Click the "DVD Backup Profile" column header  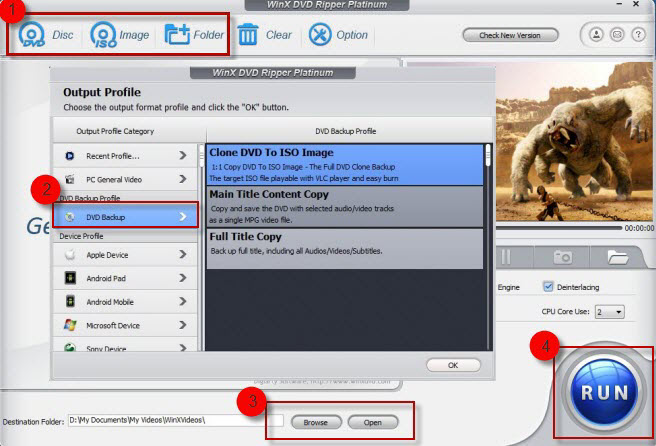tap(346, 131)
